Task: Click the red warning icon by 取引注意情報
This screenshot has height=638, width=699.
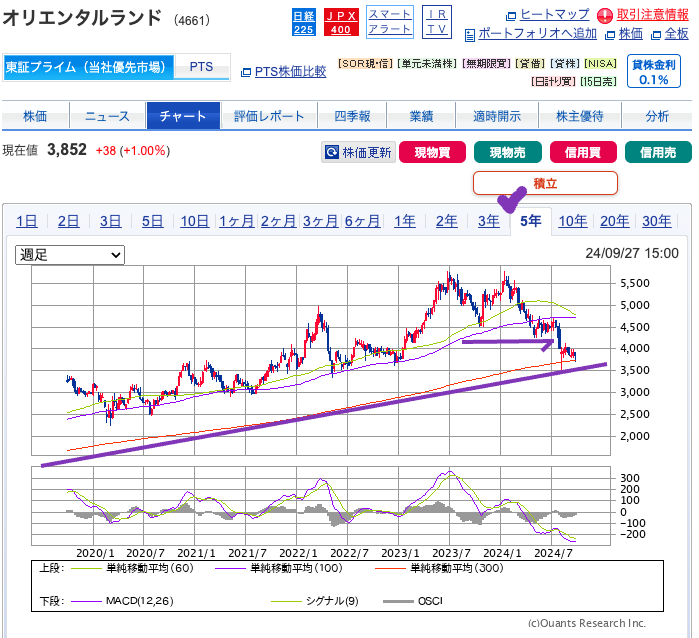Action: point(604,16)
